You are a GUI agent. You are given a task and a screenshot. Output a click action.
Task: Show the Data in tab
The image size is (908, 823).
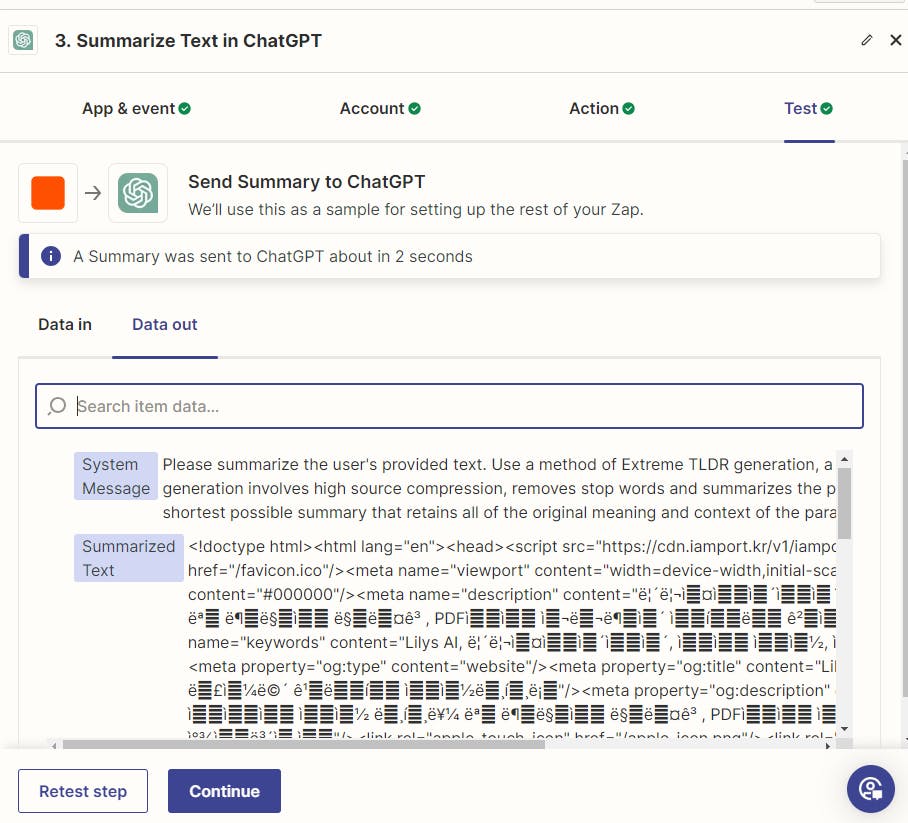tap(65, 324)
